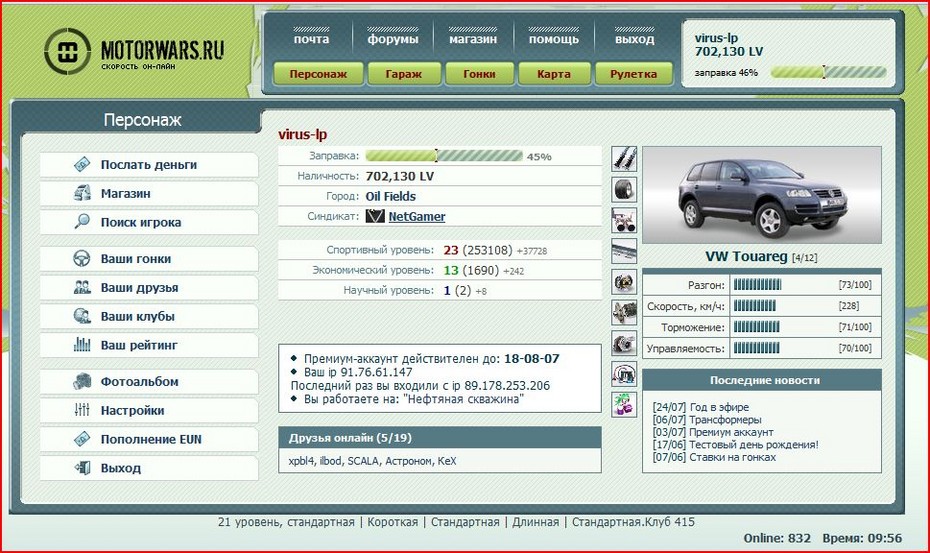Screen dimensions: 930x553
Task: Click the camera icon for Фотоальбом
Action: [x=83, y=382]
